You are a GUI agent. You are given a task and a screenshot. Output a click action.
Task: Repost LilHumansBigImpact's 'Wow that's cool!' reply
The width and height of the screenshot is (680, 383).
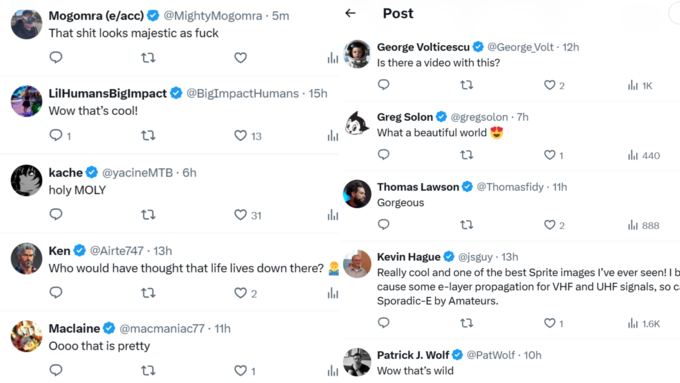point(148,136)
